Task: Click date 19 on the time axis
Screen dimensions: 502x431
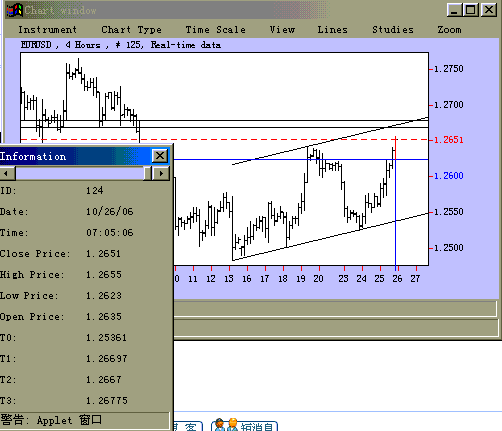Action: [x=301, y=279]
